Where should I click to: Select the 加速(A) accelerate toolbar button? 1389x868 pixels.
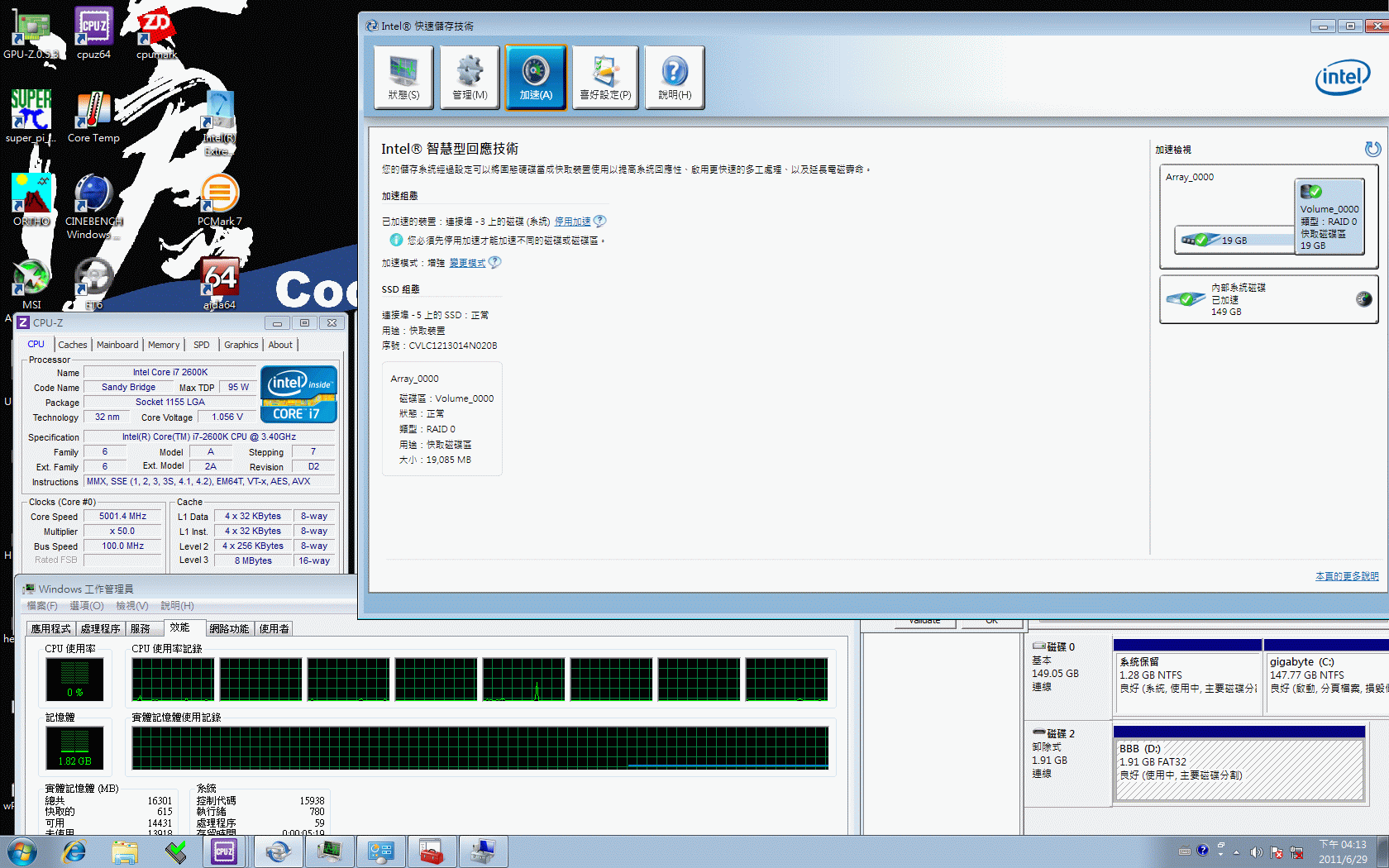(536, 78)
